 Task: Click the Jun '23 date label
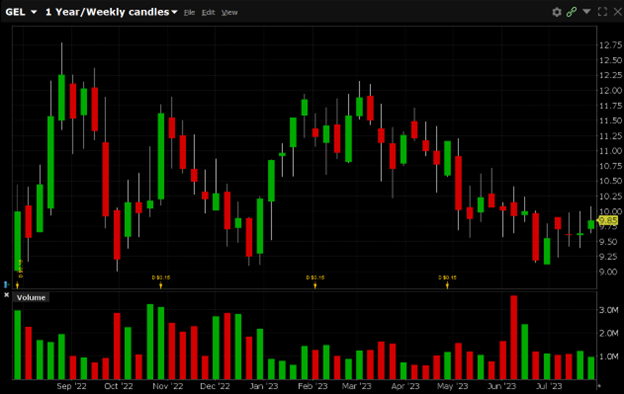(501, 386)
